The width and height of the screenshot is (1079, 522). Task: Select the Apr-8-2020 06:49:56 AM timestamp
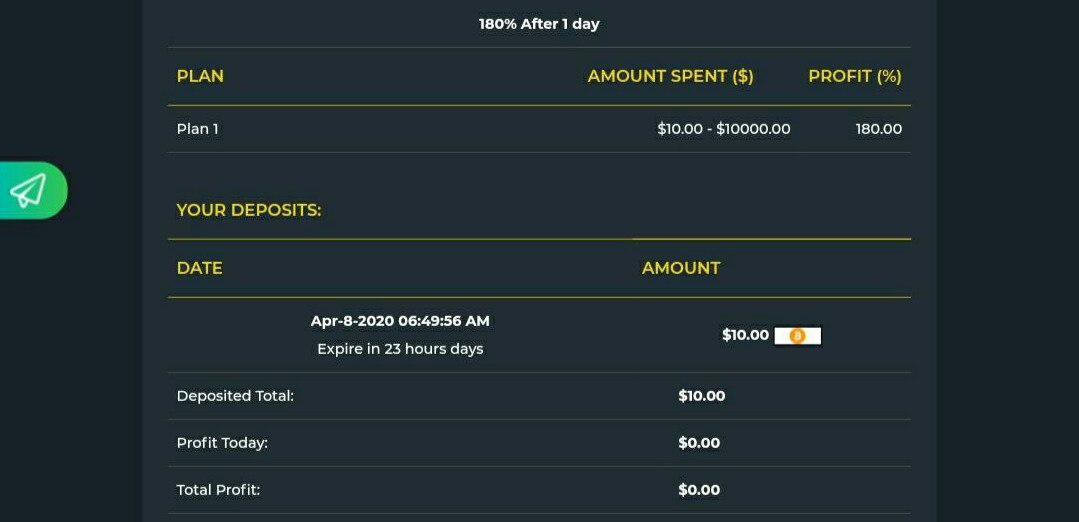400,321
